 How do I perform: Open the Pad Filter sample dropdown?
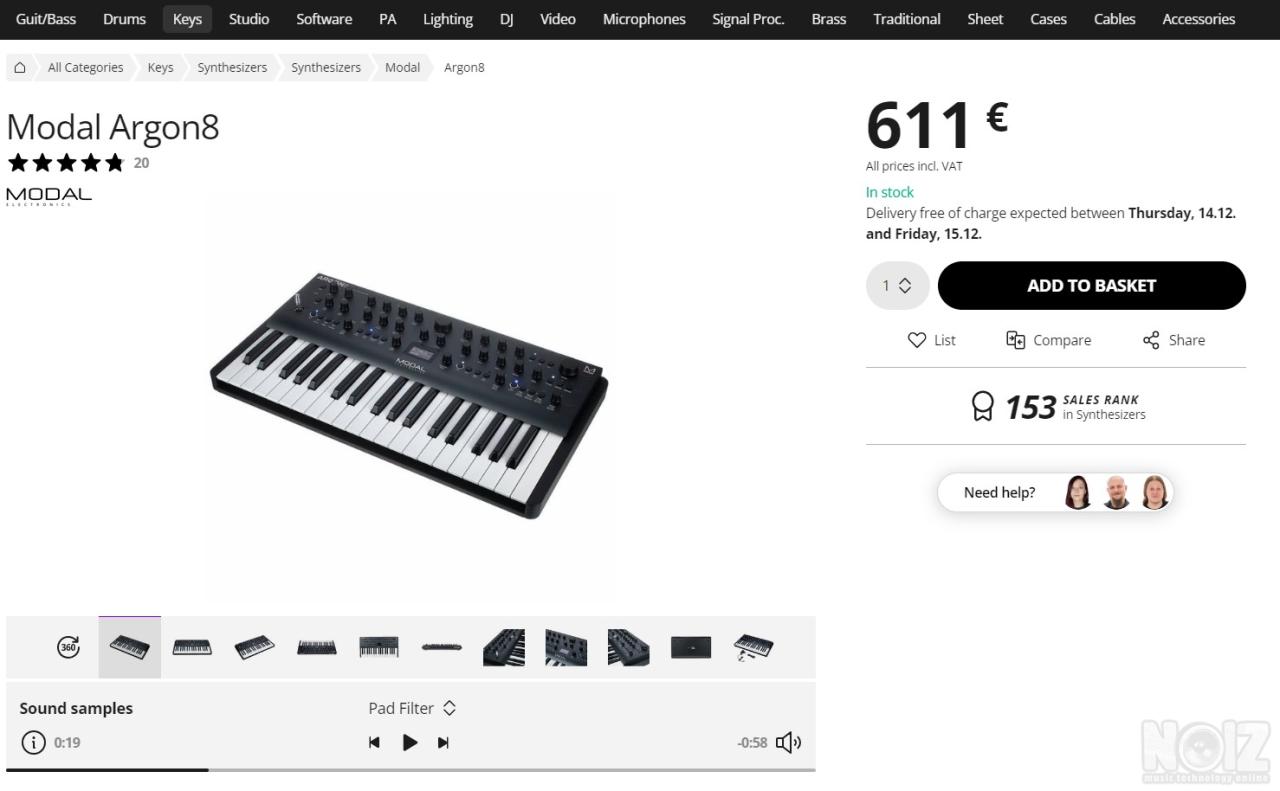412,708
